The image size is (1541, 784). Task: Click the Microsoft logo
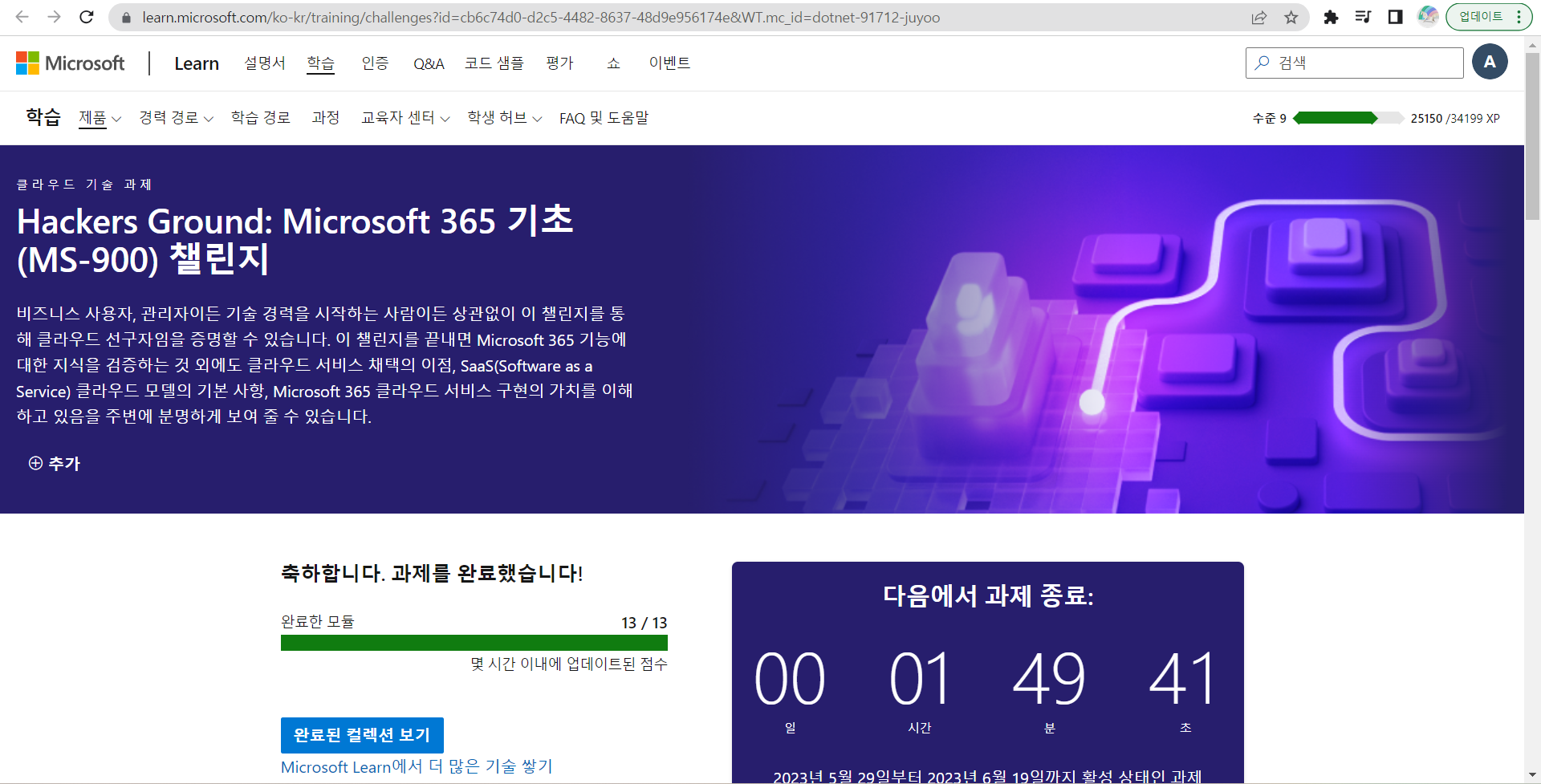click(70, 63)
